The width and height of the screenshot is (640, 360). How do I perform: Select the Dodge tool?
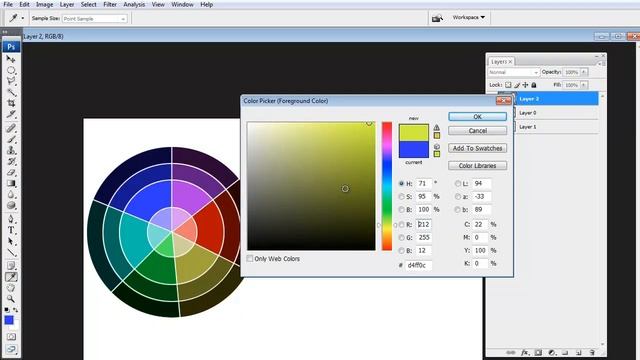click(x=11, y=205)
